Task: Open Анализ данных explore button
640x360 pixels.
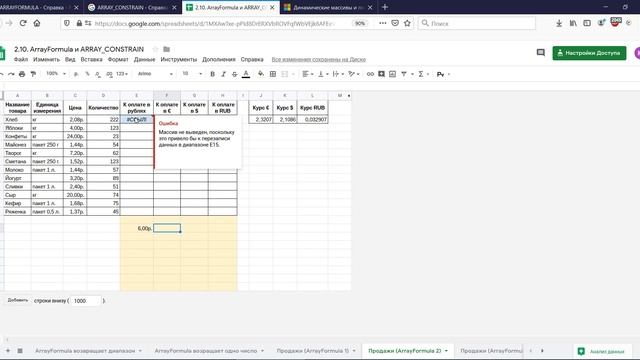Action: point(603,351)
